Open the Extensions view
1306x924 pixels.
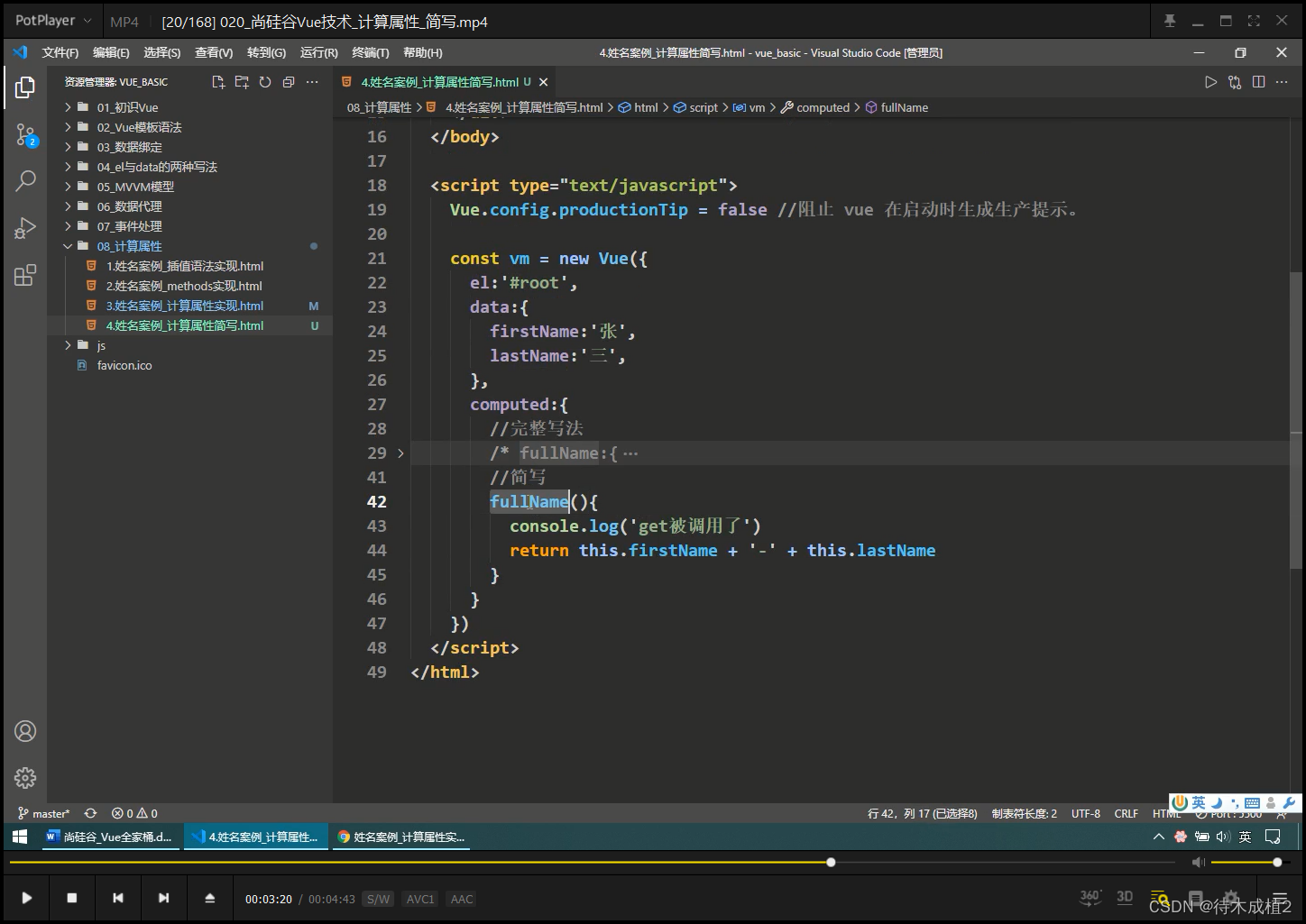click(25, 275)
